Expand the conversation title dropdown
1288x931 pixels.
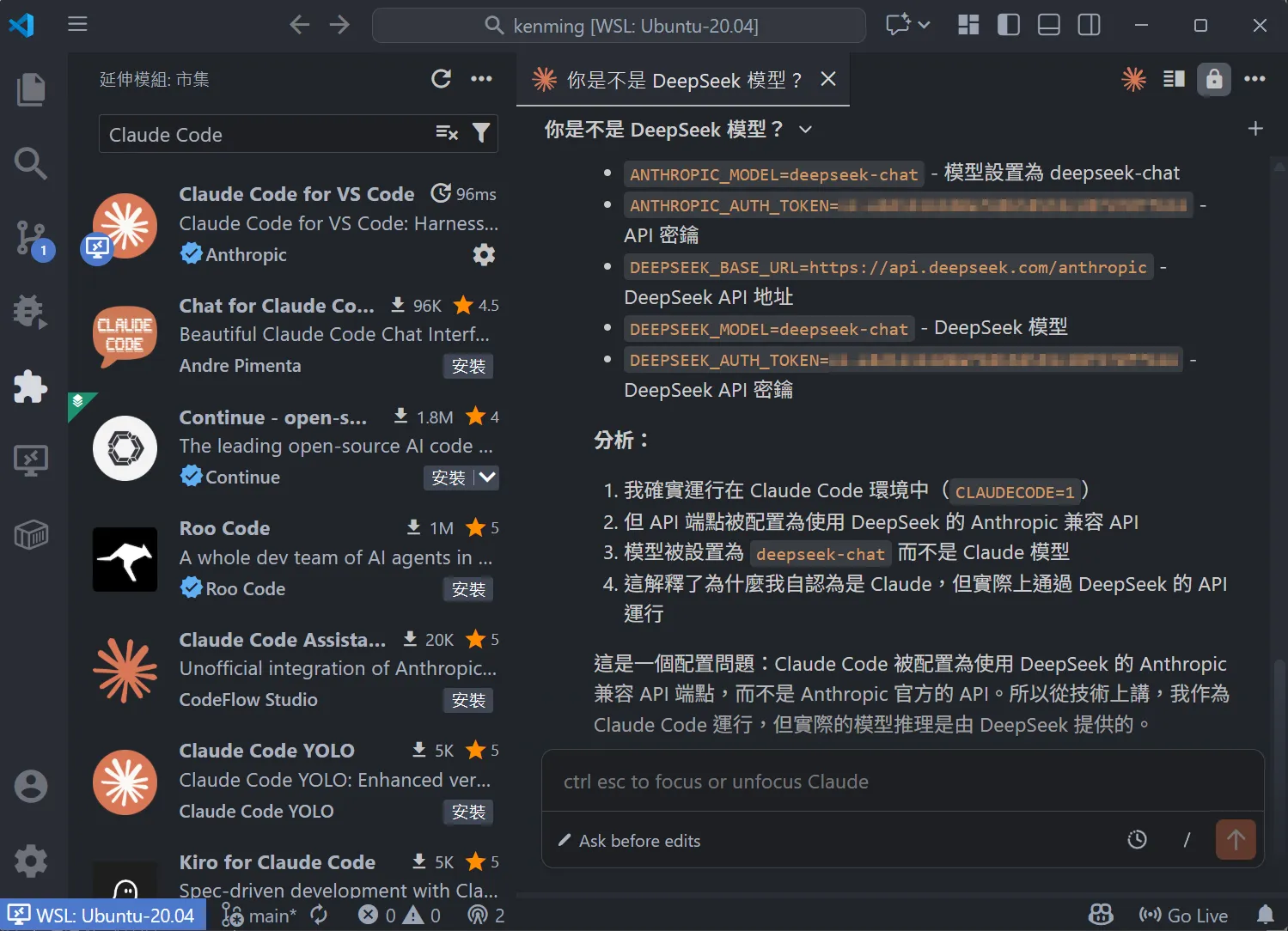pos(805,130)
